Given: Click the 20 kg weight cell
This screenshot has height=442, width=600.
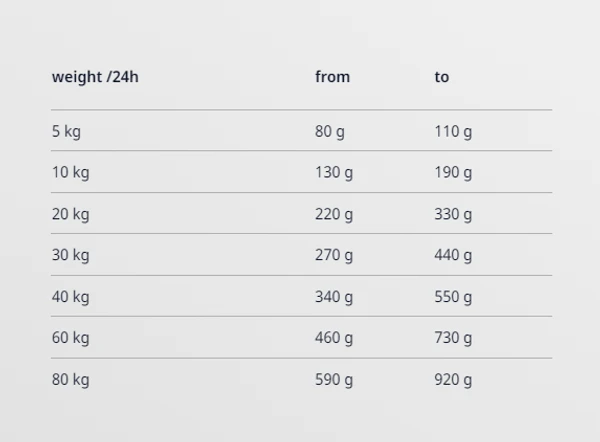Looking at the screenshot, I should tap(70, 214).
